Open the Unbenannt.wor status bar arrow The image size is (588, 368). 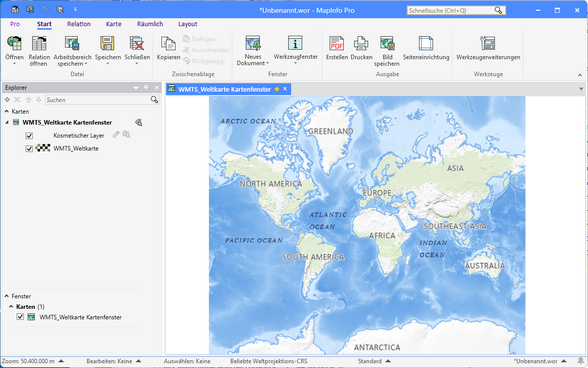pyautogui.click(x=564, y=361)
